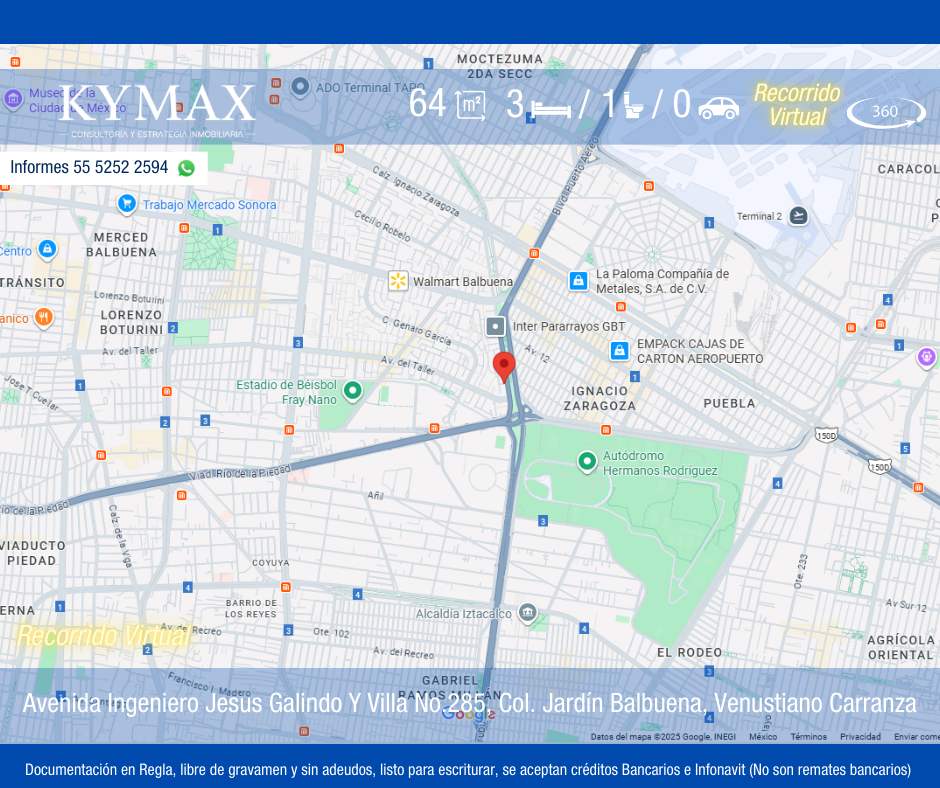Select the EMPACK Cajas de Carton shopping icon
This screenshot has width=940, height=788.
click(620, 351)
